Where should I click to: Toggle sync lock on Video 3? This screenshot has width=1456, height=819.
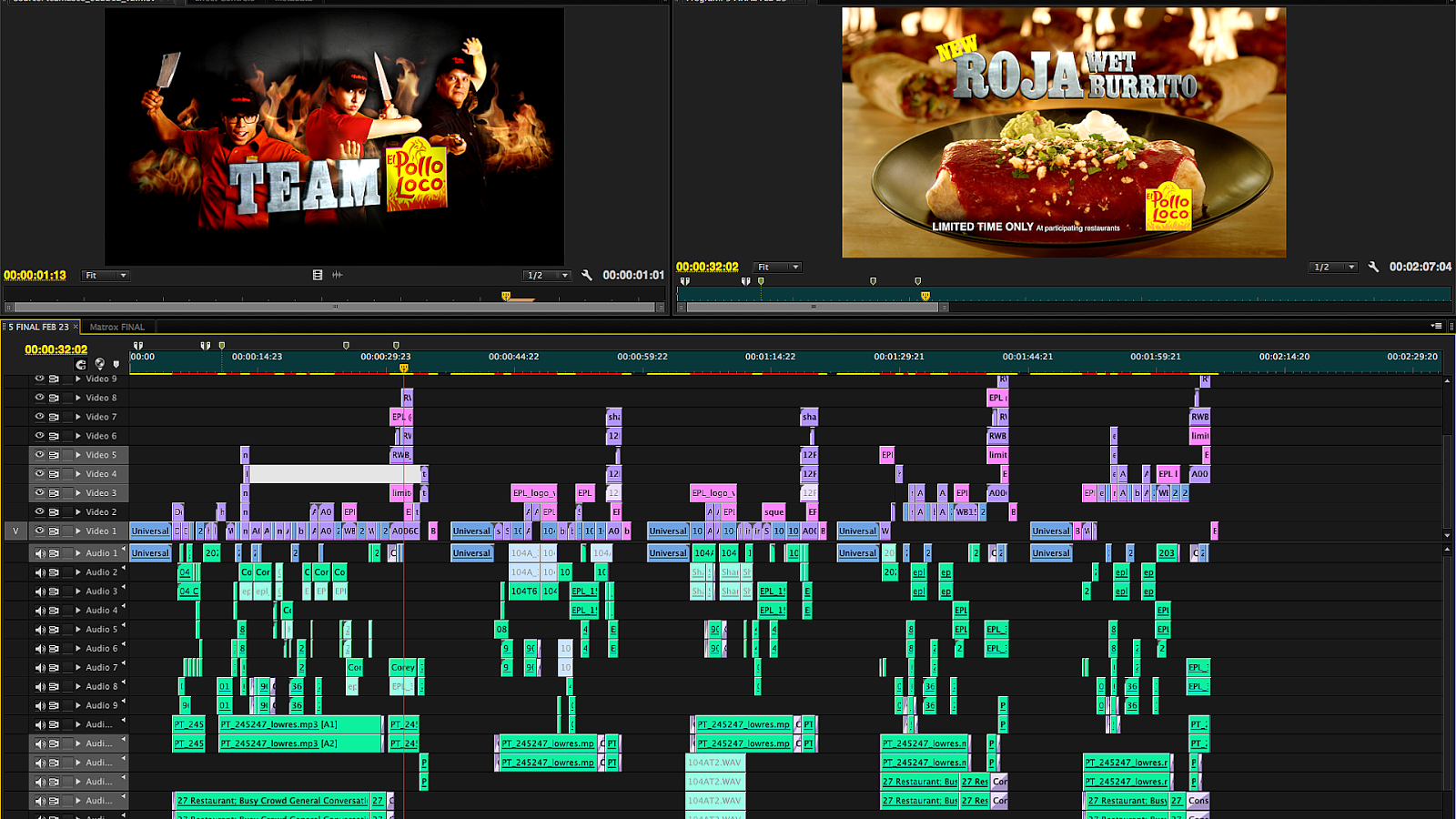pyautogui.click(x=54, y=493)
